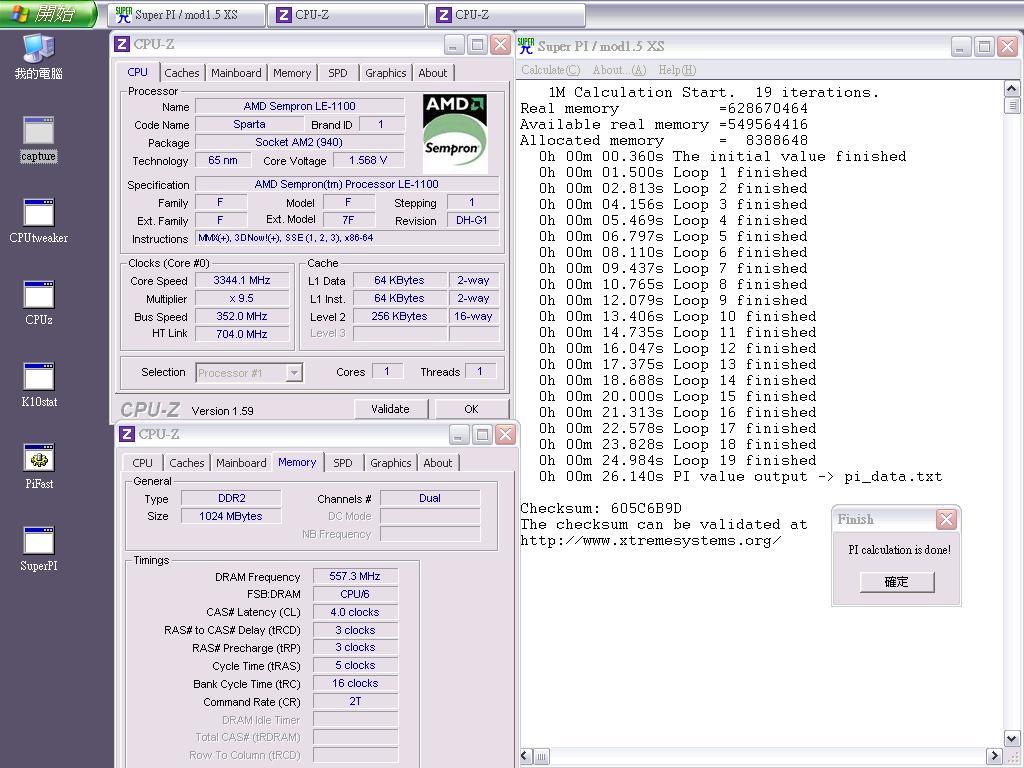The width and height of the screenshot is (1024, 768).
Task: Open the About menu in Super PI
Action: point(619,70)
